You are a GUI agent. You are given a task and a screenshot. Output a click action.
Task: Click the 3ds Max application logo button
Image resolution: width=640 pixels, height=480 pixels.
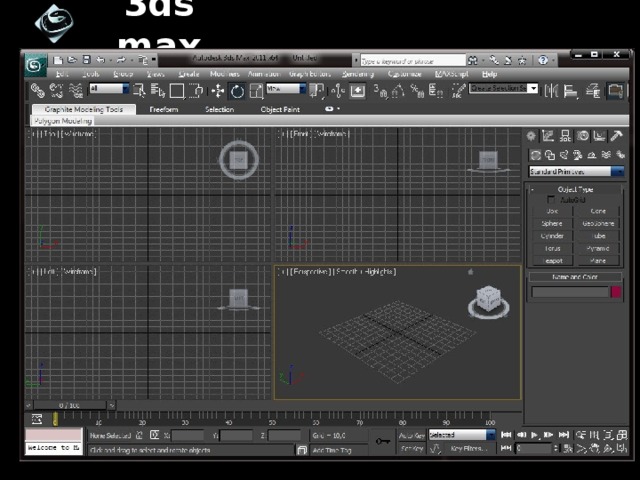(35, 65)
